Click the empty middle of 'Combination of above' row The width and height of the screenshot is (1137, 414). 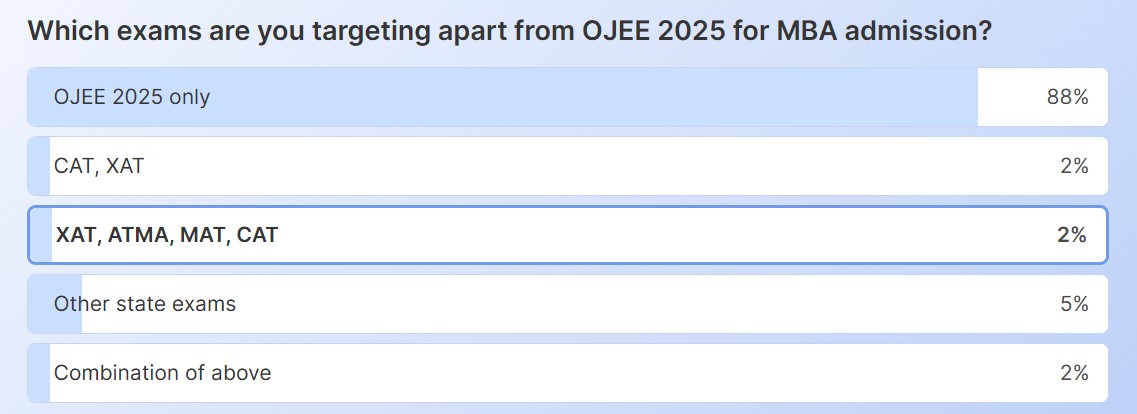(600, 373)
